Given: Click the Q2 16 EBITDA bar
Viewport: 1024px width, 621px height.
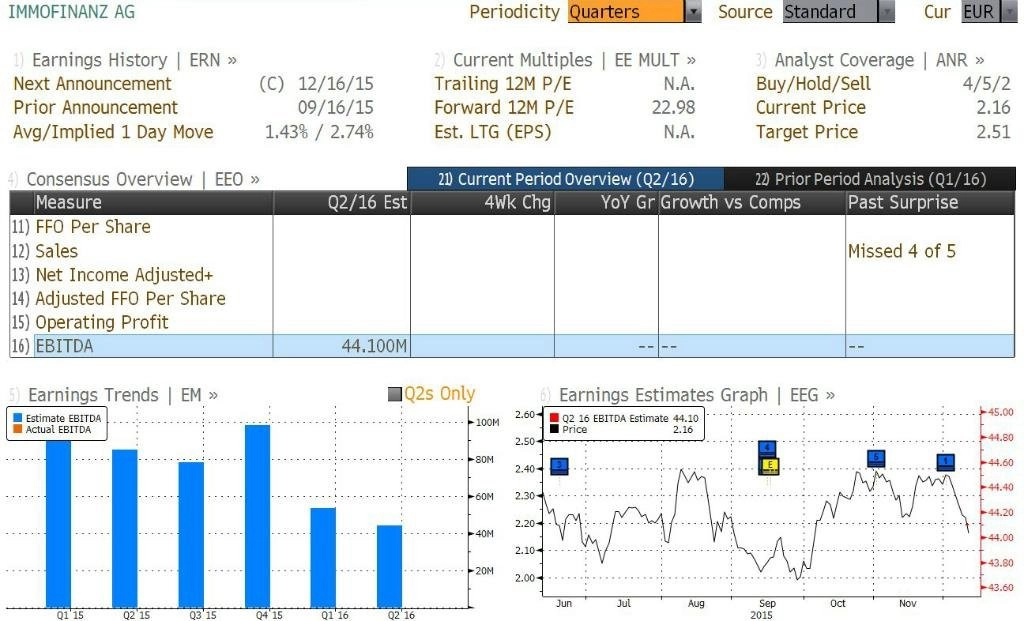Looking at the screenshot, I should 389,566.
